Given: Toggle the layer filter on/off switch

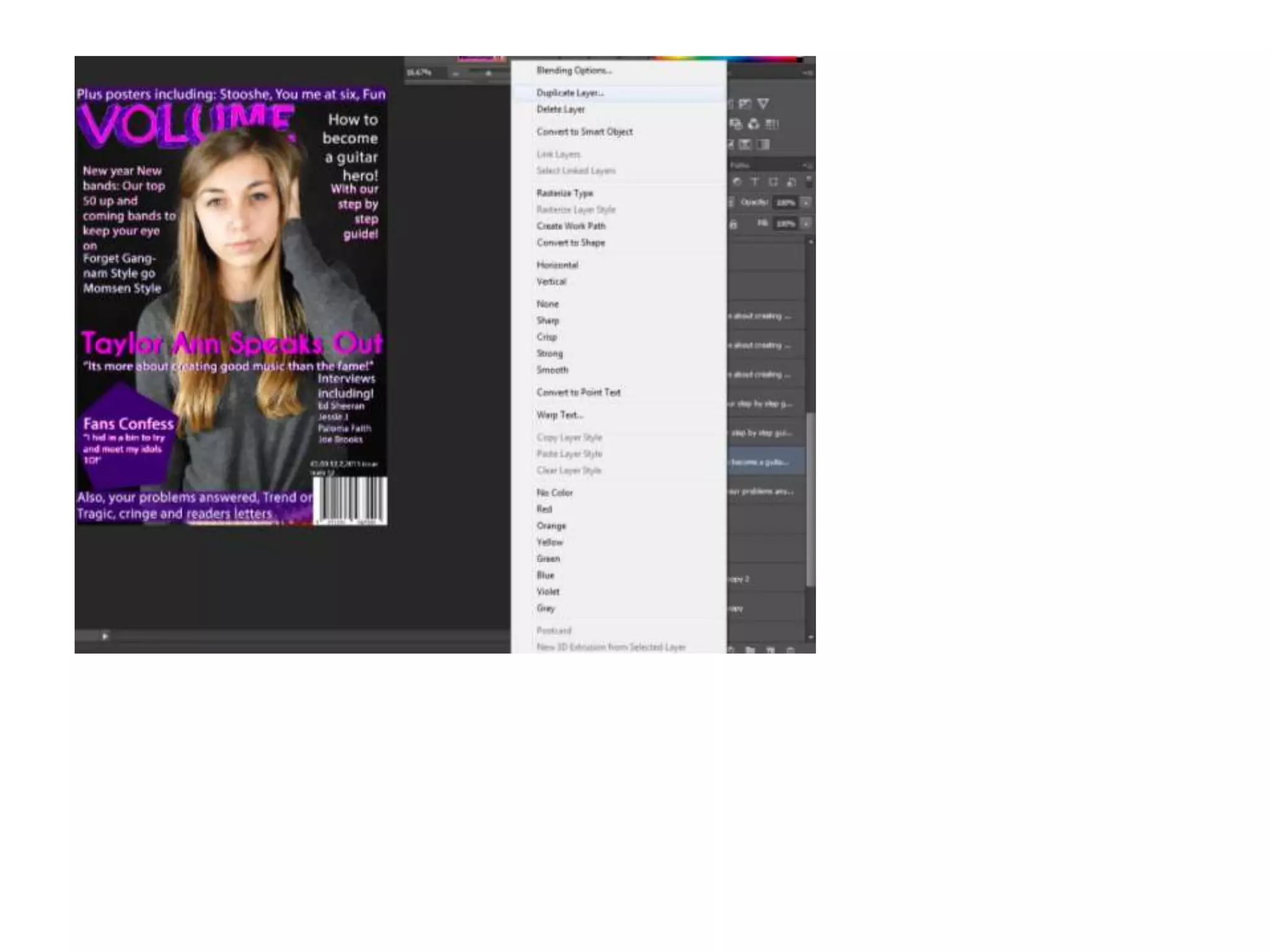Looking at the screenshot, I should pos(809,180).
